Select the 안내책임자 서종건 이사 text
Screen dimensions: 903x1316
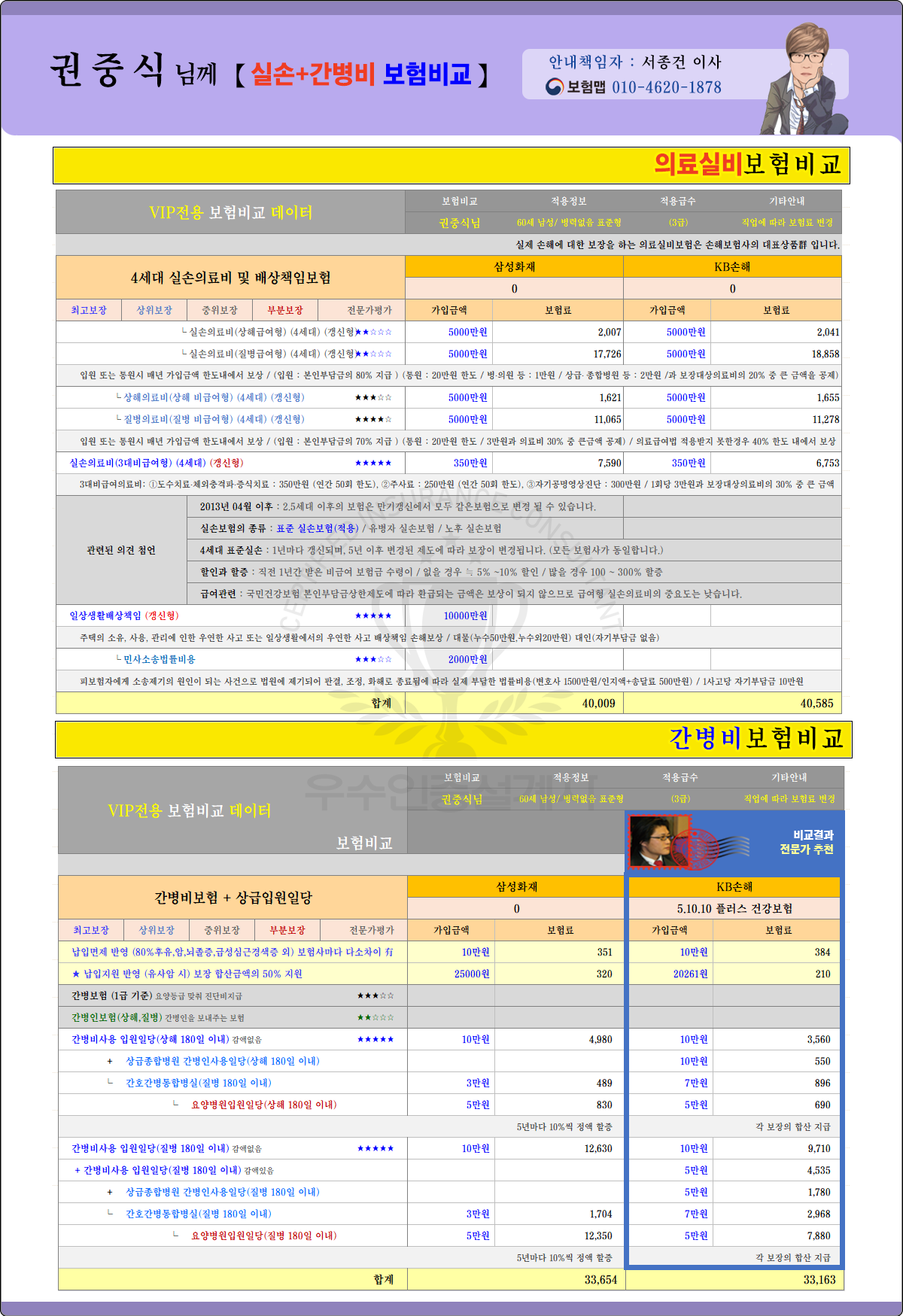pyautogui.click(x=634, y=62)
